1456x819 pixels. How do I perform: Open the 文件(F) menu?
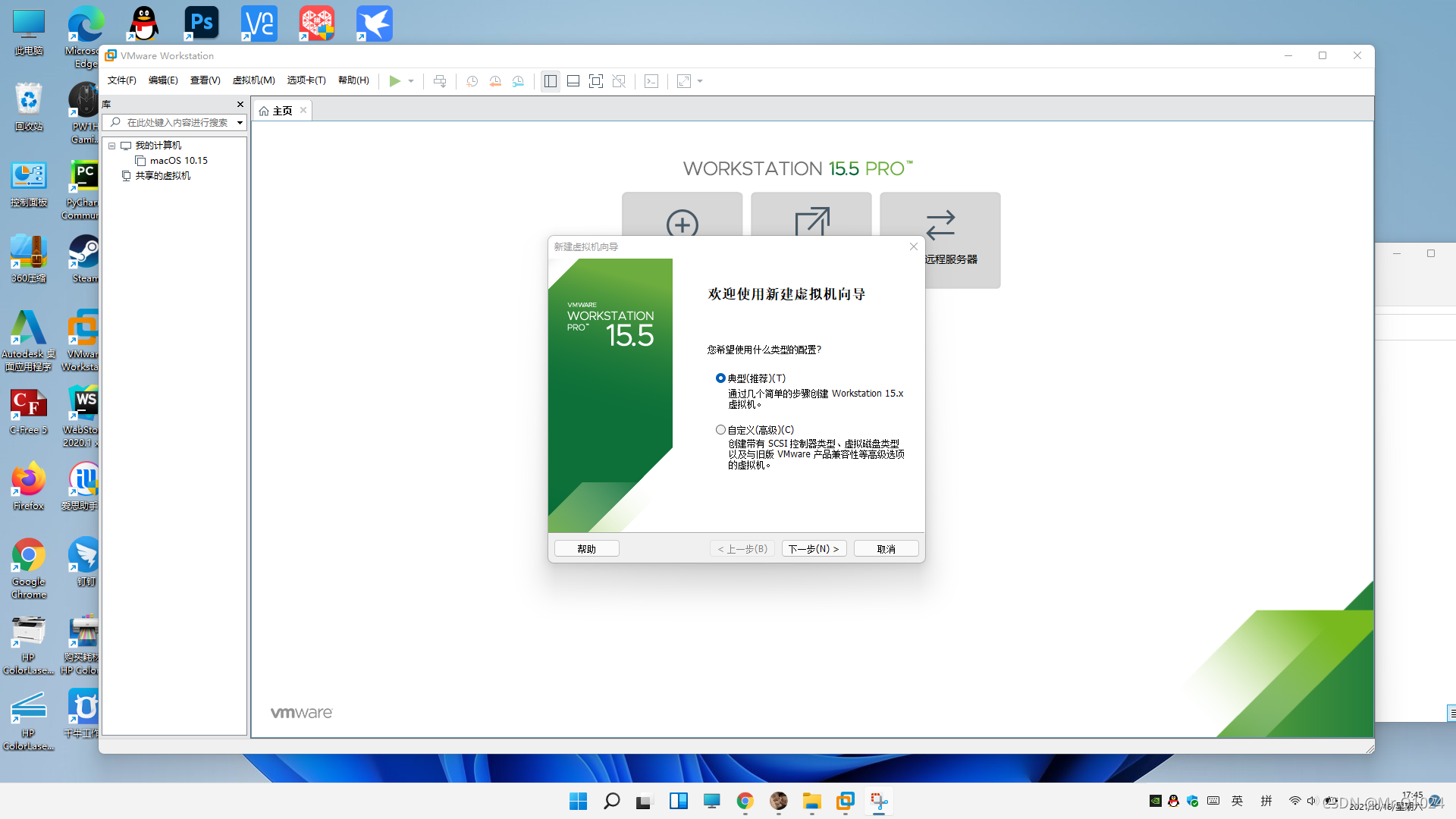tap(121, 80)
